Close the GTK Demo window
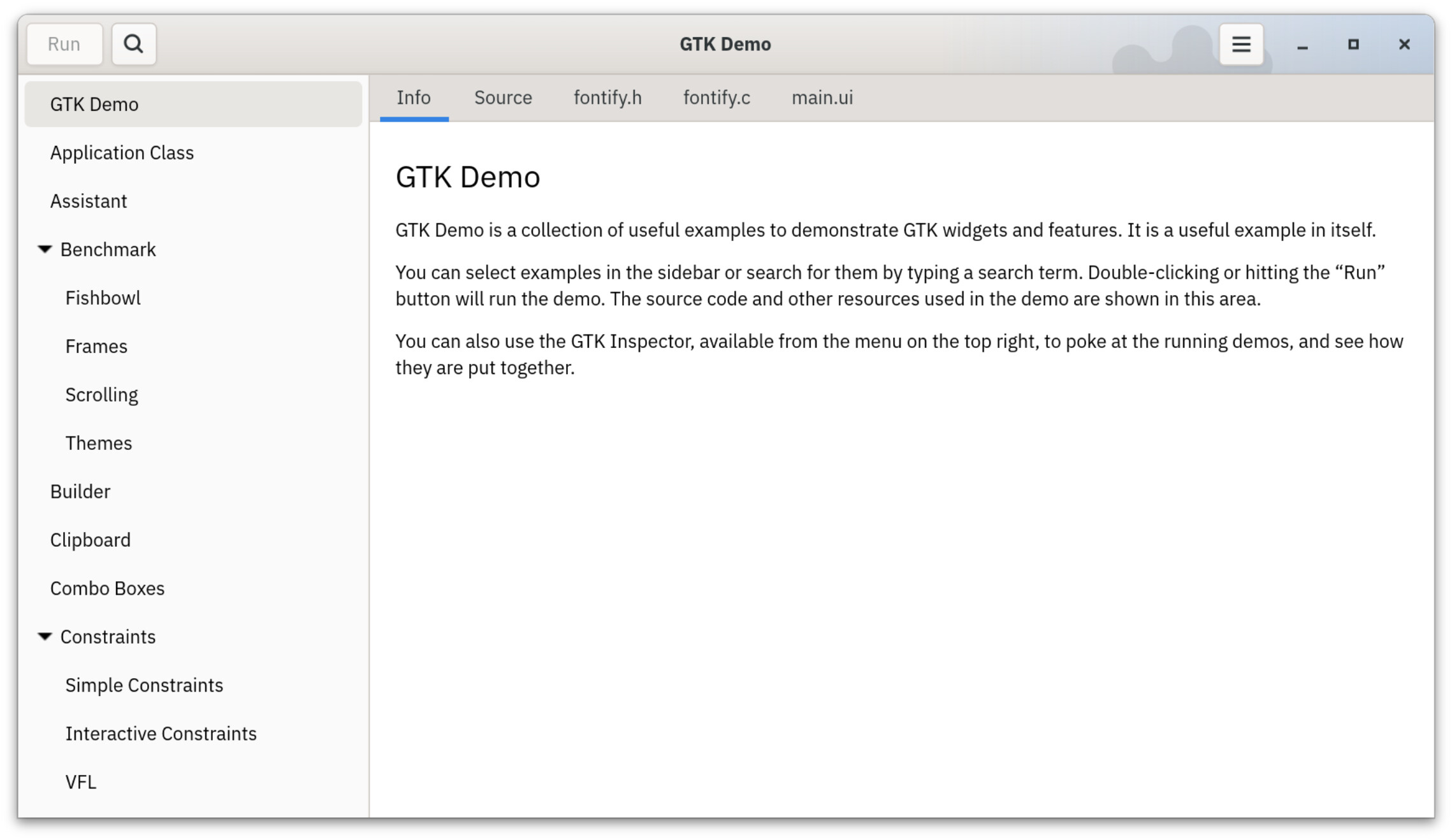The height and width of the screenshot is (840, 1452). 1404,44
